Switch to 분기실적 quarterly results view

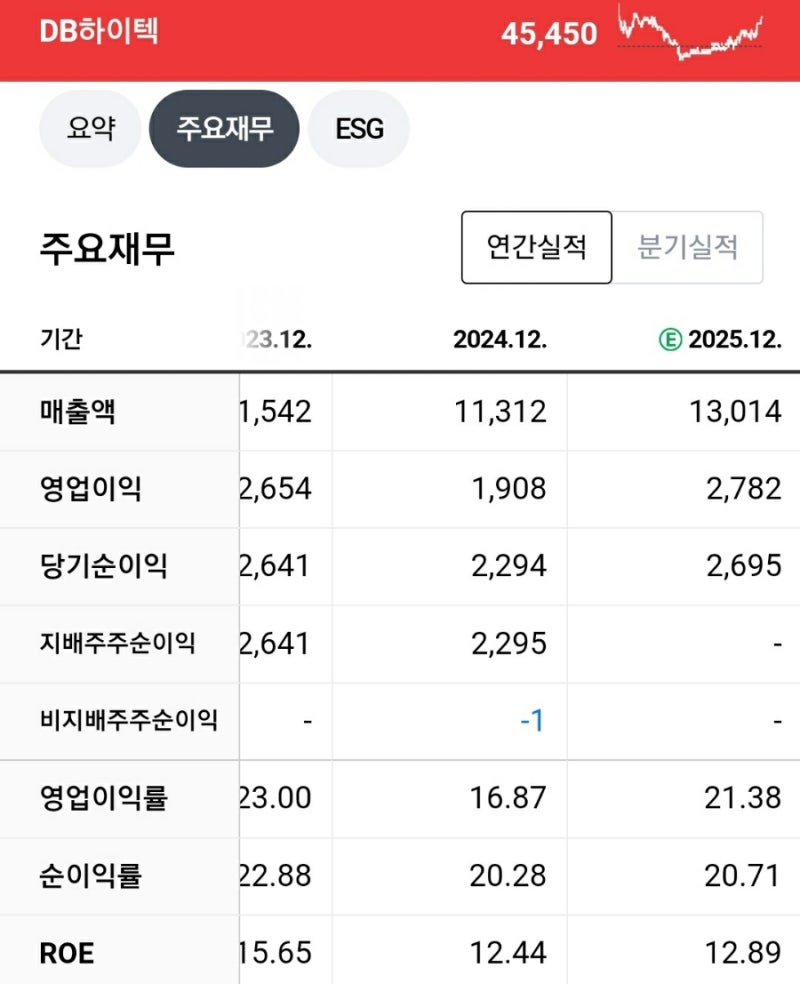coord(690,247)
